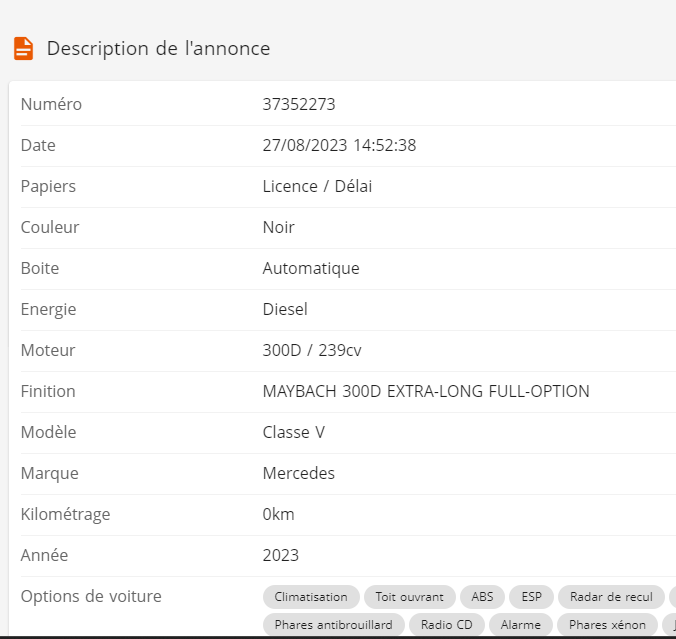Click the brand value 'Mercedes'
This screenshot has width=676, height=639.
(x=298, y=473)
